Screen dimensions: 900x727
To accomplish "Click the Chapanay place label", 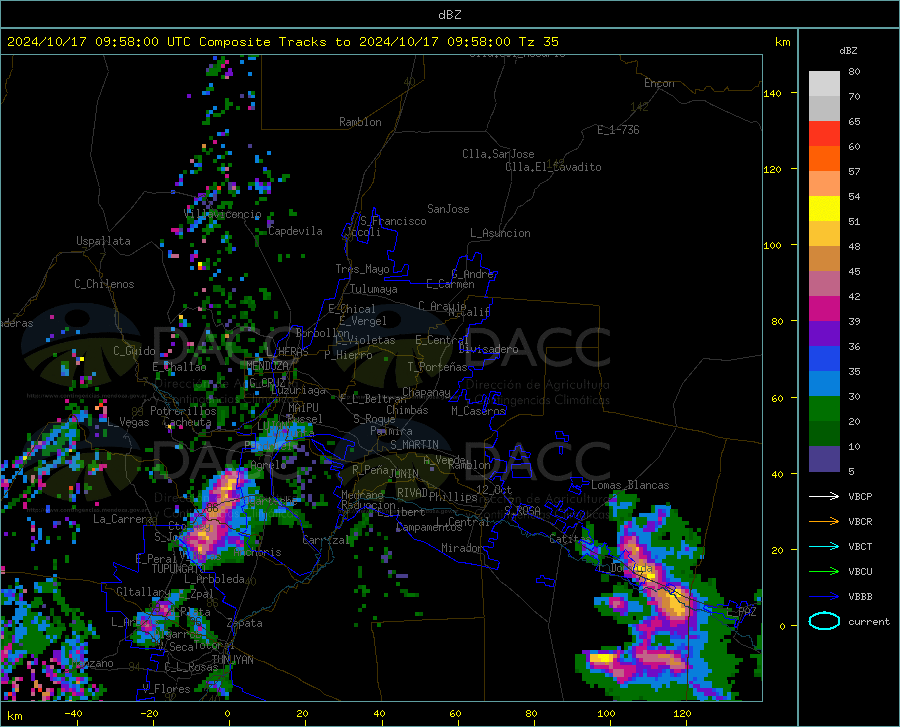I will pos(426,392).
